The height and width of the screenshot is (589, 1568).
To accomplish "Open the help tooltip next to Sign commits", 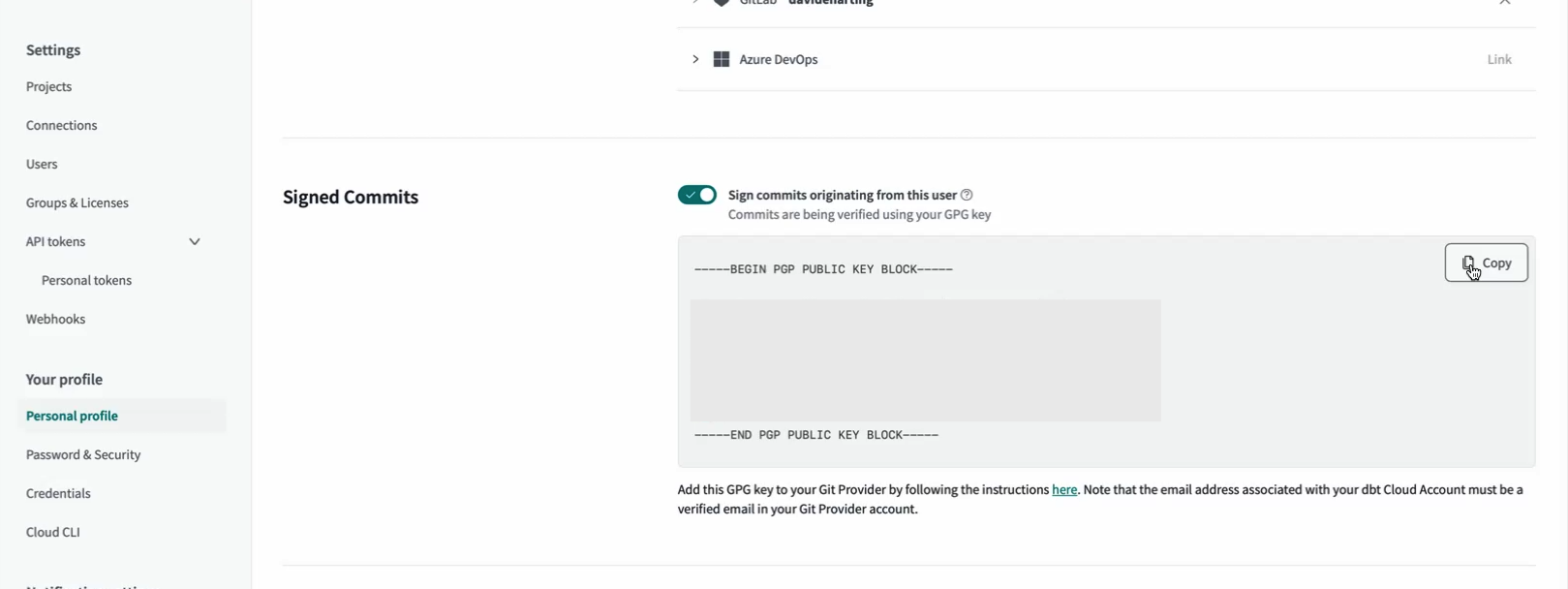I will click(x=966, y=195).
